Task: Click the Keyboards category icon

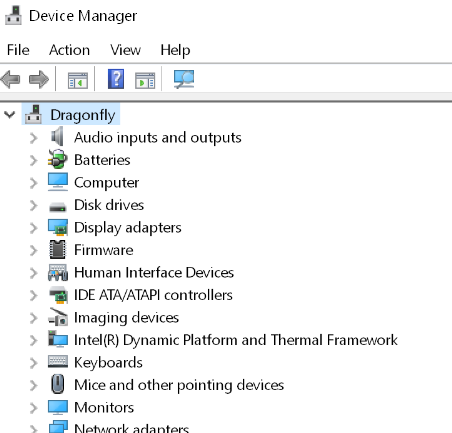Action: [x=58, y=362]
